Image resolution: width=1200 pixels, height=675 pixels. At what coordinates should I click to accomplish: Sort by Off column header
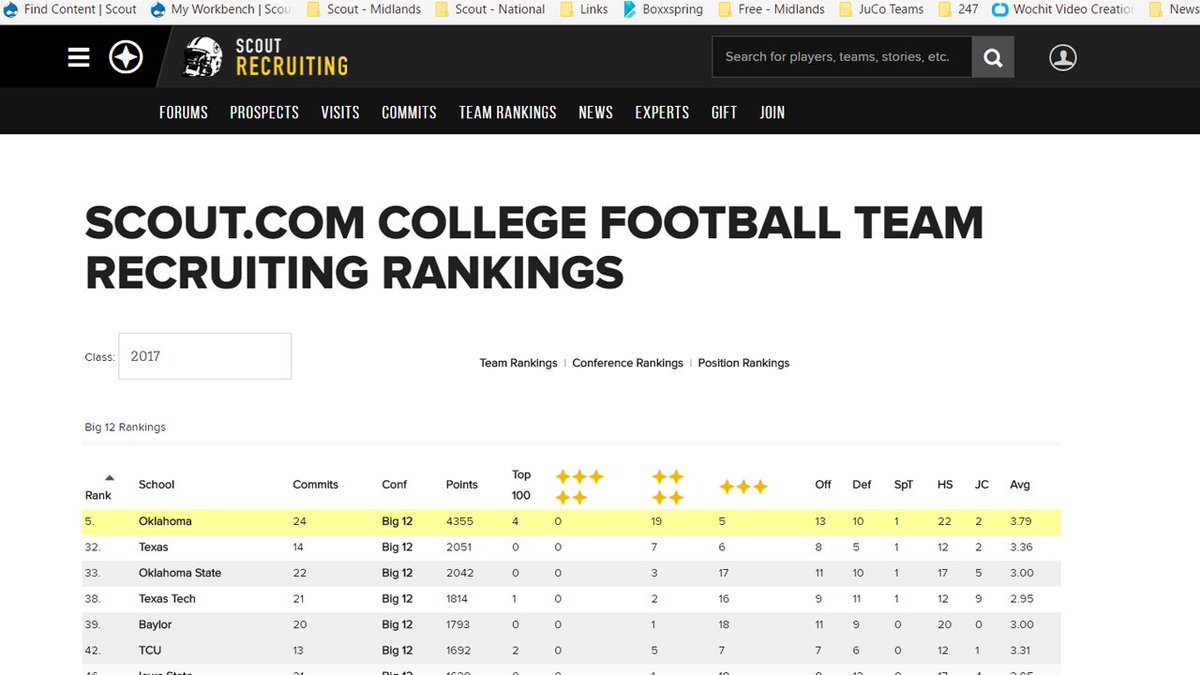[823, 485]
